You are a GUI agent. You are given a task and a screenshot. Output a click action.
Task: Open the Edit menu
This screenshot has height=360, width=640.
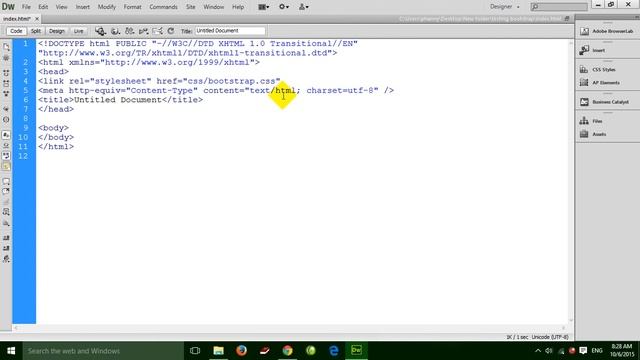pos(43,7)
